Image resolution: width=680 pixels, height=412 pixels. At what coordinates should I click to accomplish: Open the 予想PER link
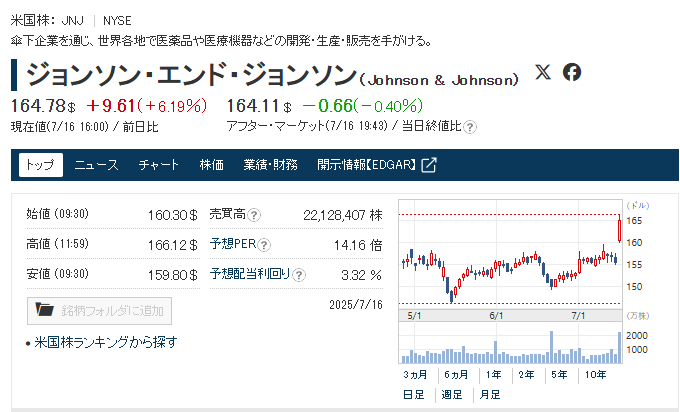point(233,244)
